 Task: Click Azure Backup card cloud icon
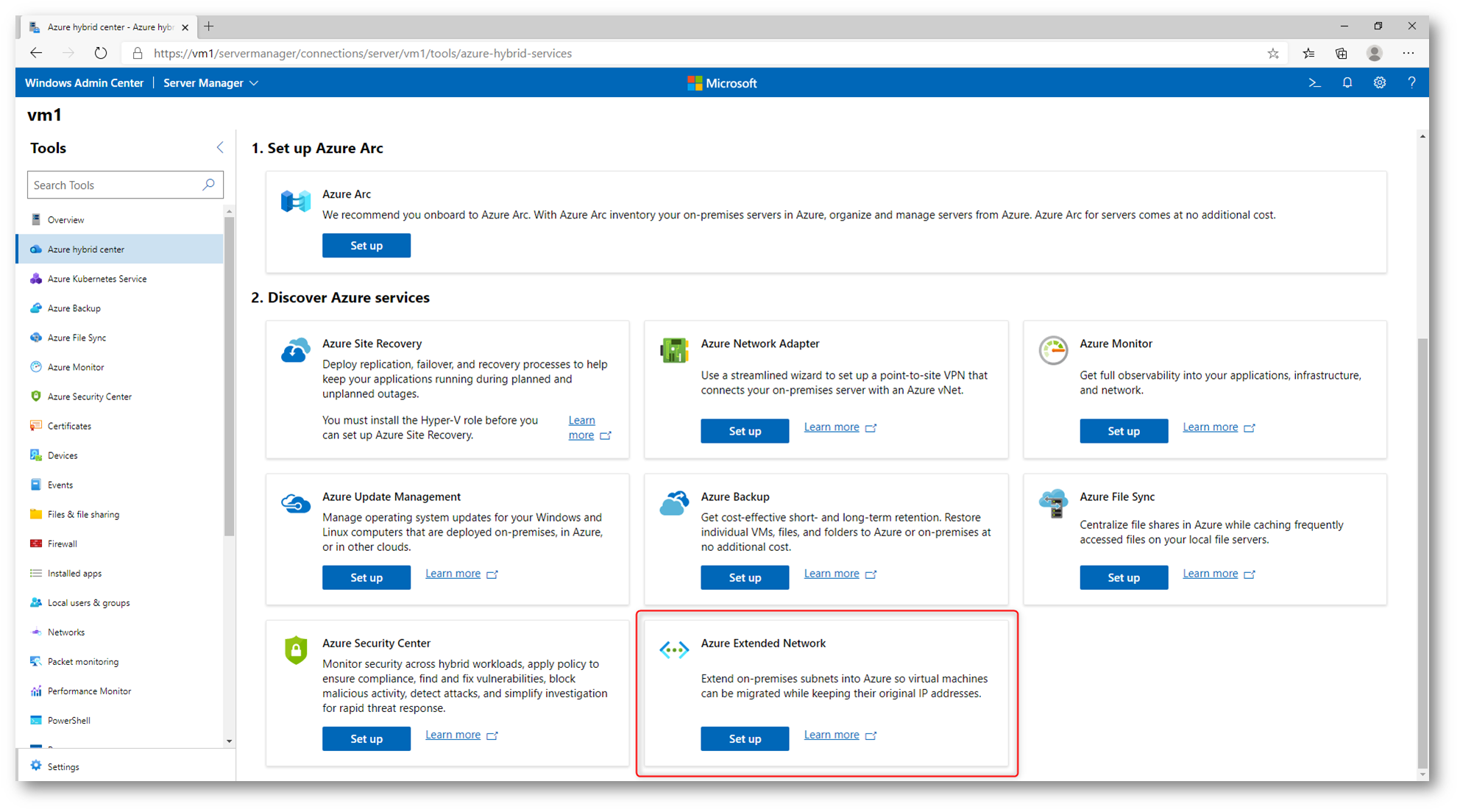[x=674, y=504]
